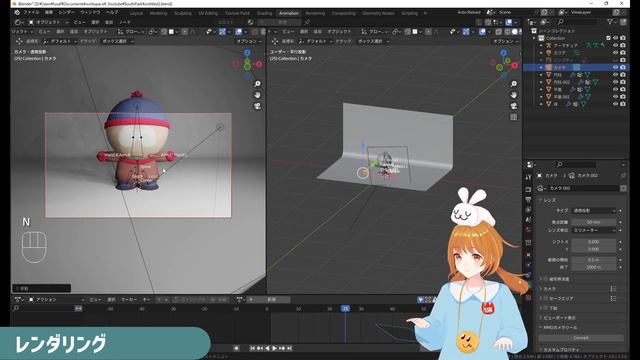640x360 pixels.
Task: Click the Convert button
Action: coord(581,338)
